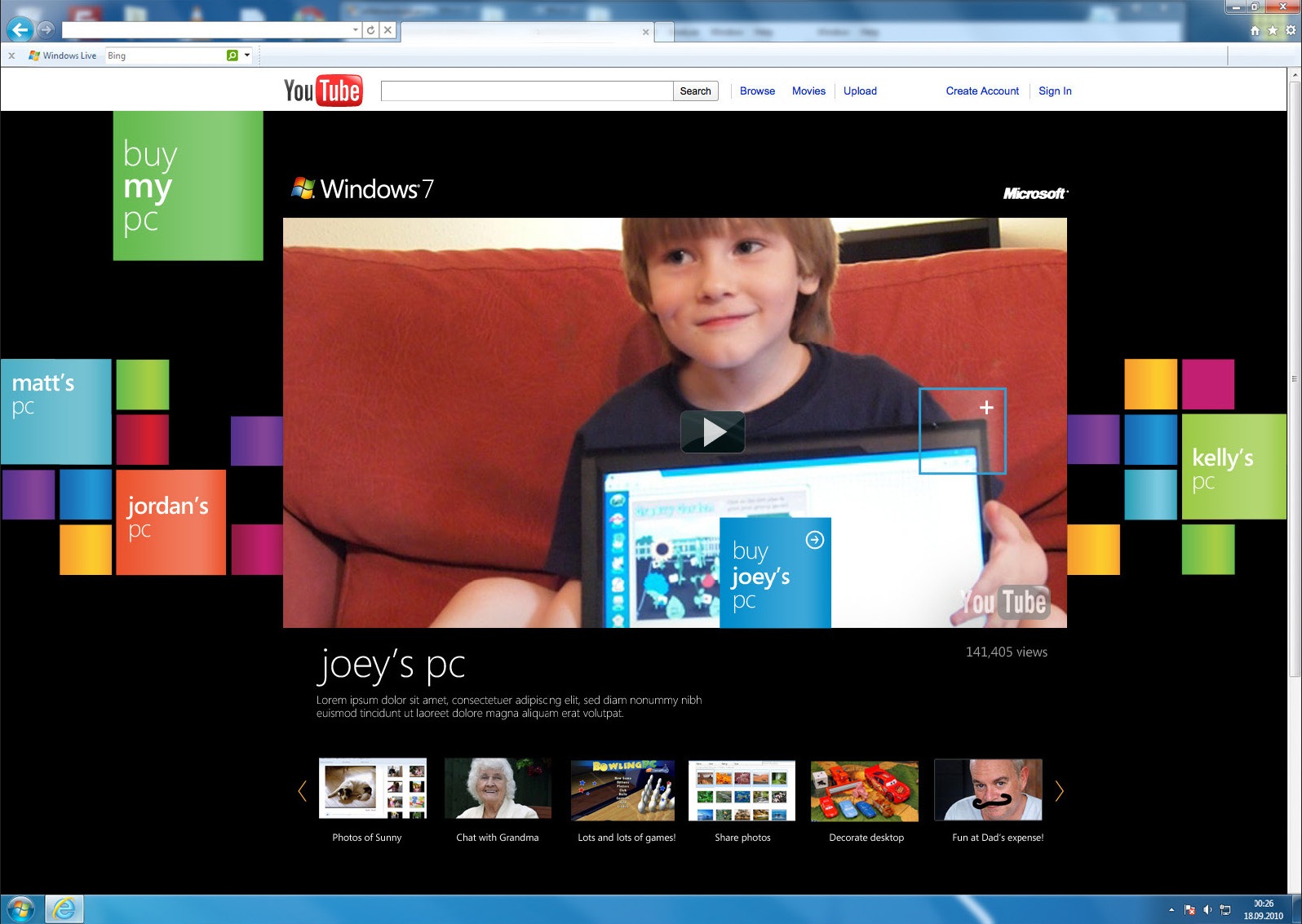Open the Windows Start button
Image resolution: width=1302 pixels, height=924 pixels.
tap(20, 909)
